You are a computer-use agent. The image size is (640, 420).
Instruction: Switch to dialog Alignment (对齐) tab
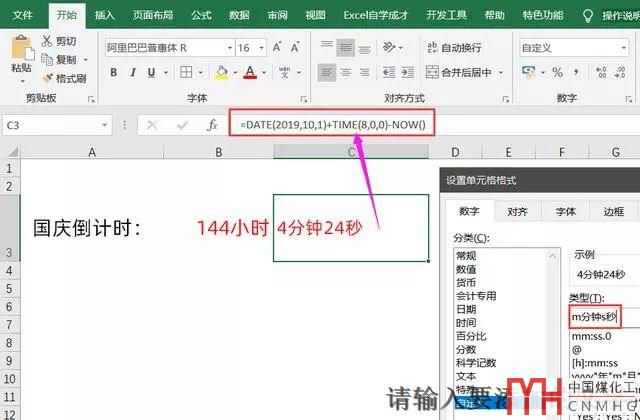(518, 211)
